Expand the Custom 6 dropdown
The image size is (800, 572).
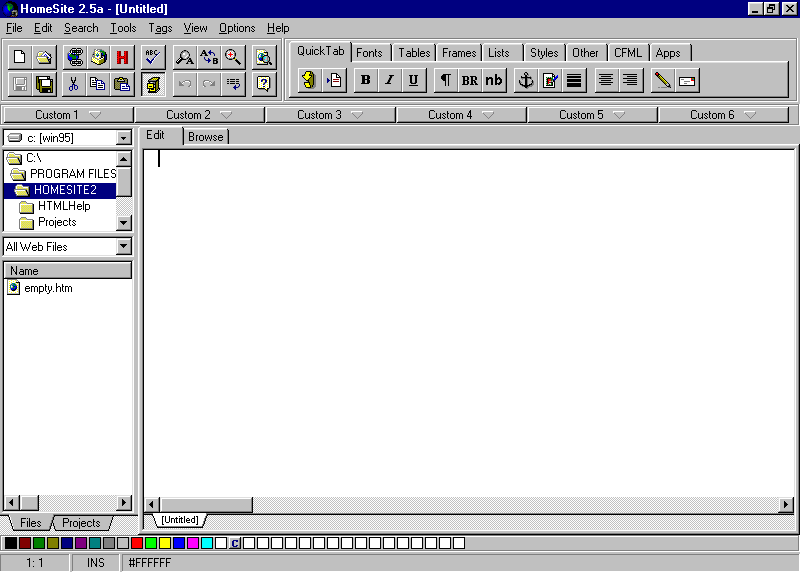pos(723,115)
